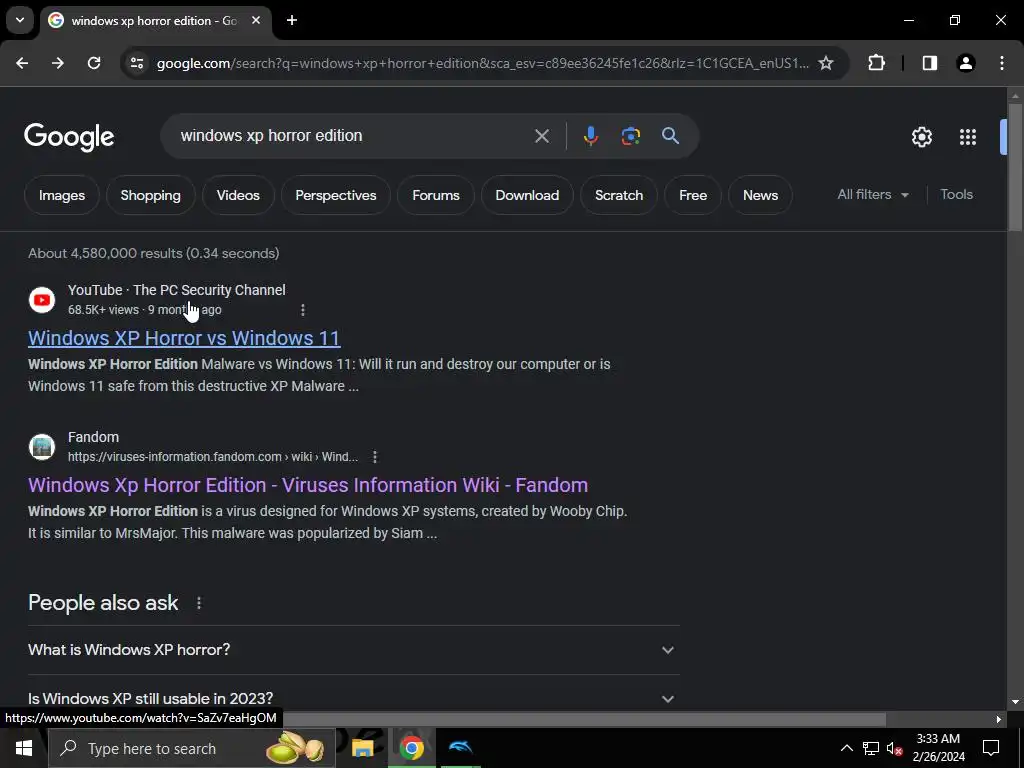
Task: Open the Viruses Information Wiki Fandom result
Action: point(308,485)
